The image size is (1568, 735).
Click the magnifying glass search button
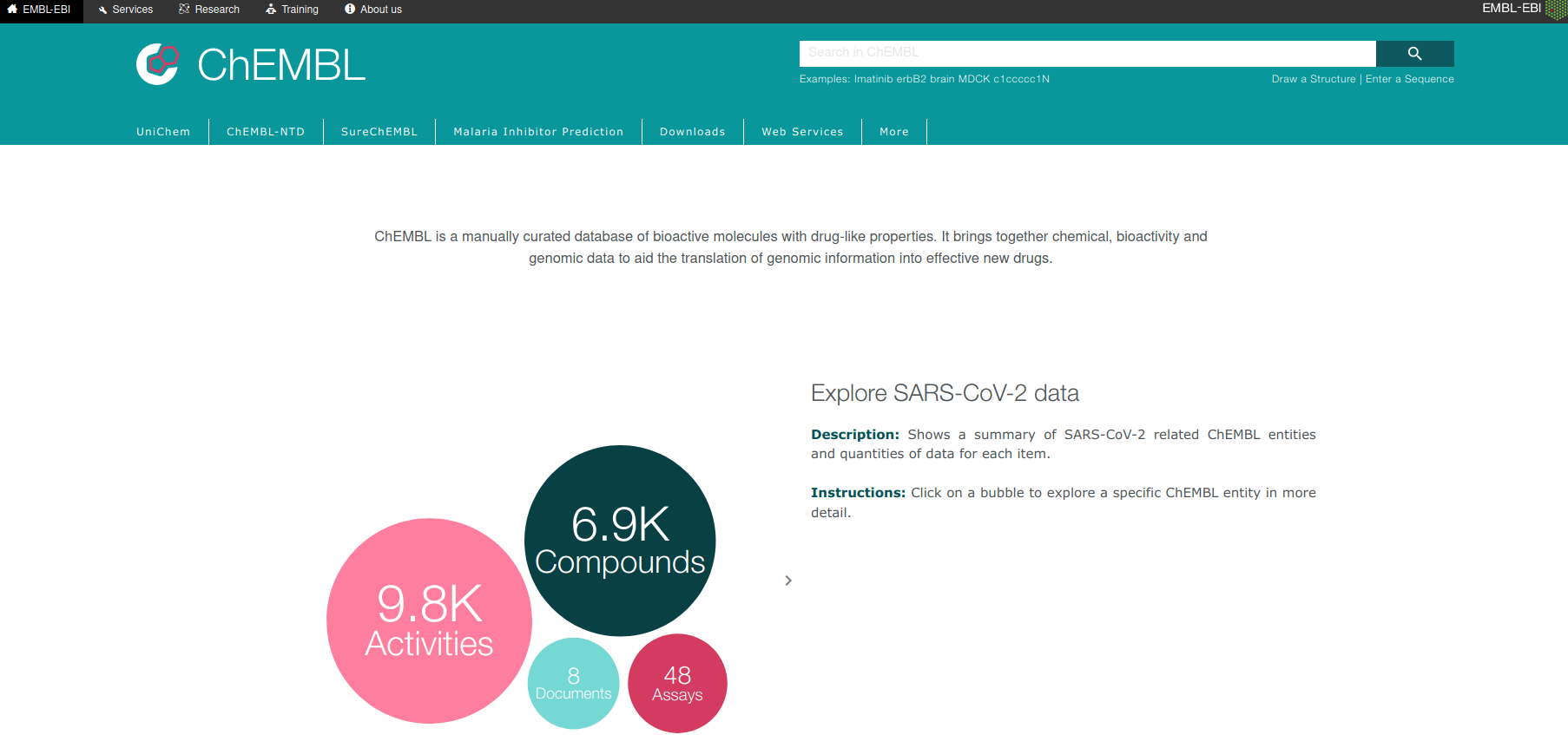coord(1414,54)
